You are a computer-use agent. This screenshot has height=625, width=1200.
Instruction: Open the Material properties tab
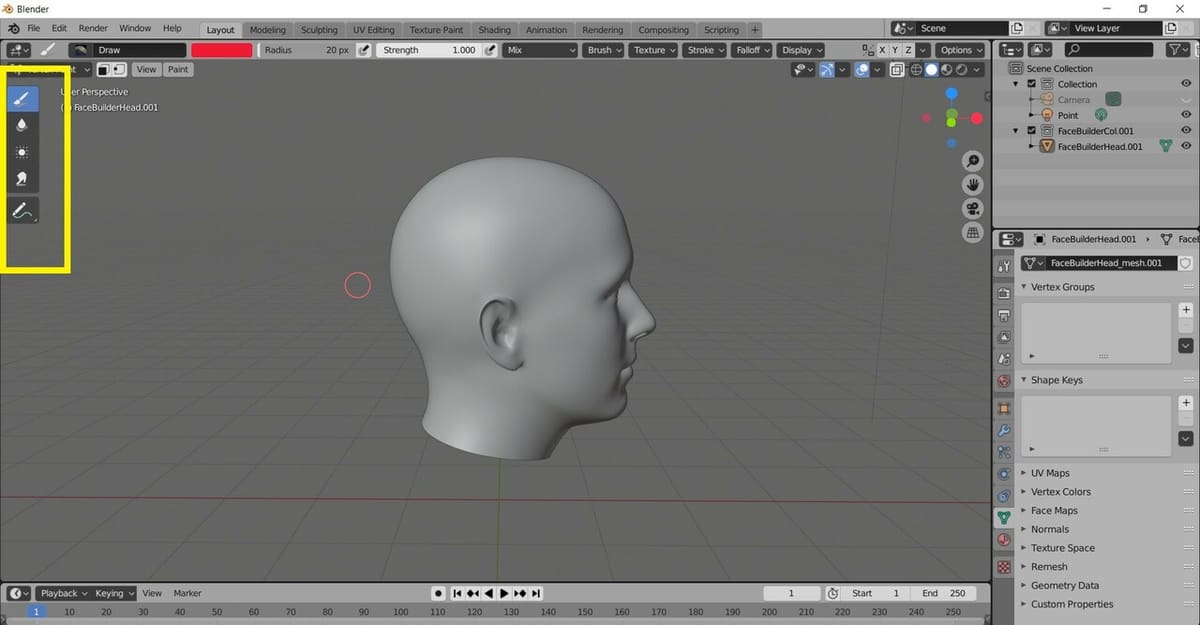click(1004, 541)
